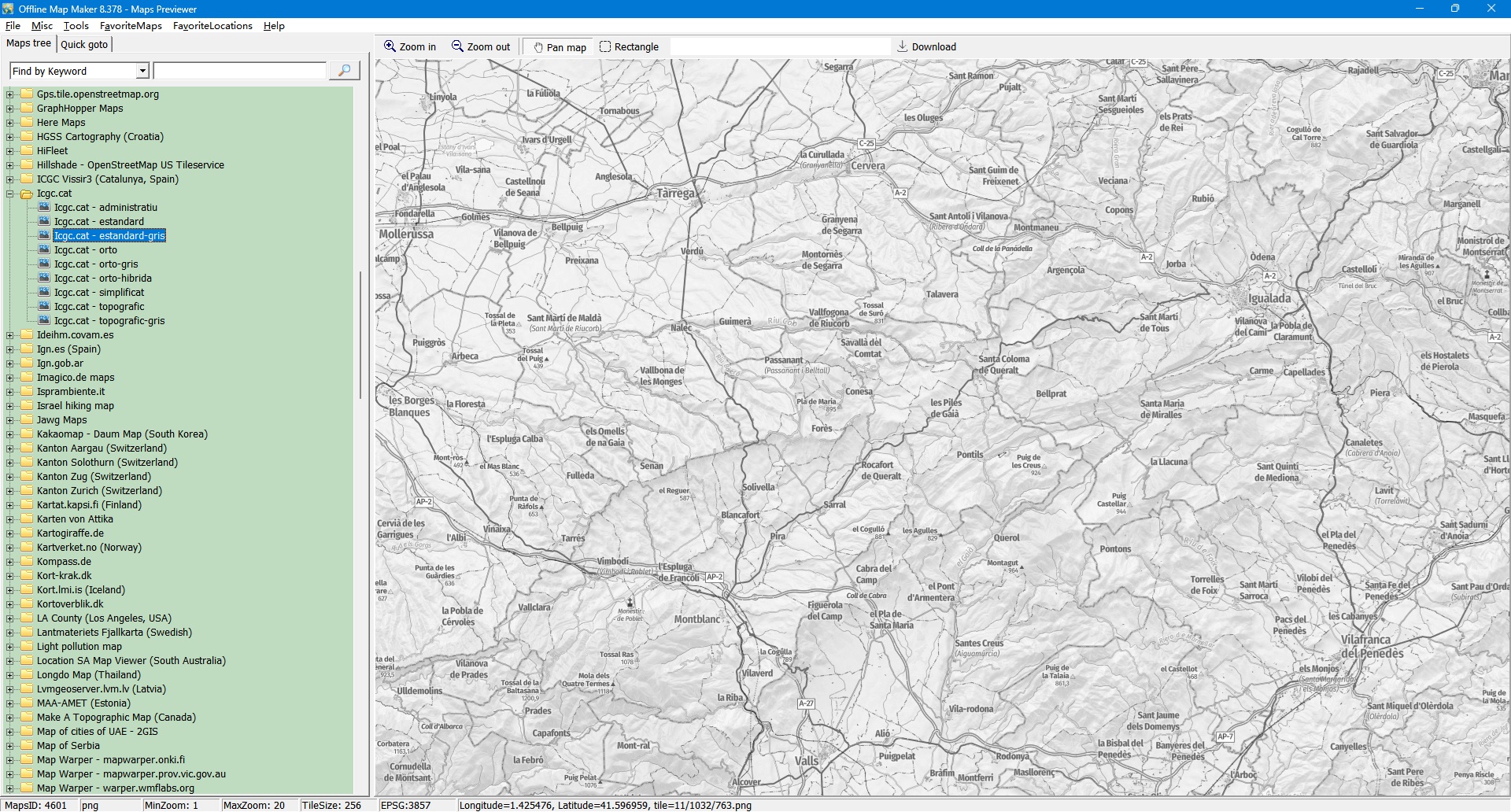The image size is (1511, 812).
Task: Click the keyword search text field
Action: (240, 71)
